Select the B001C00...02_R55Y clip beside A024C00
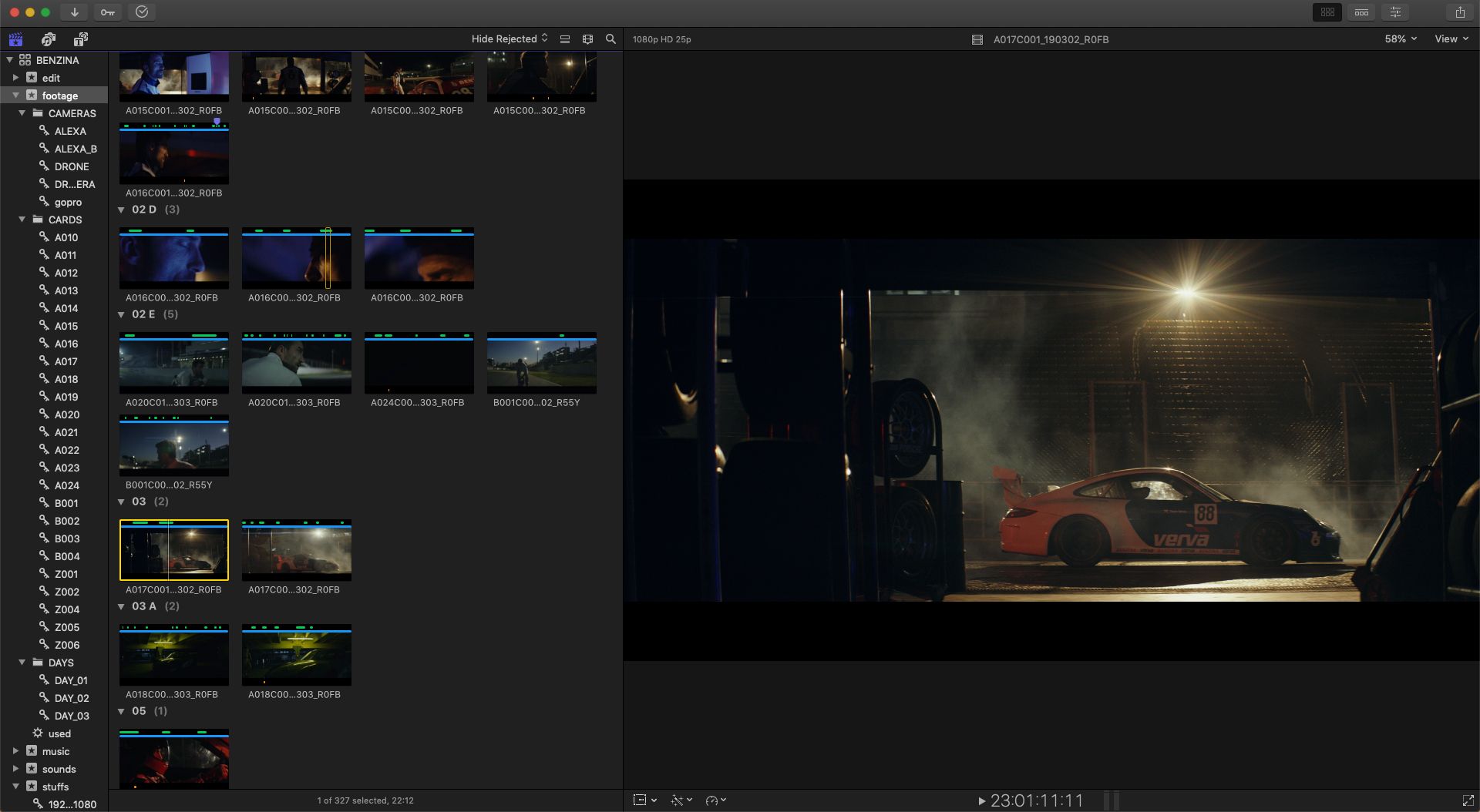The height and width of the screenshot is (812, 1480). click(542, 363)
